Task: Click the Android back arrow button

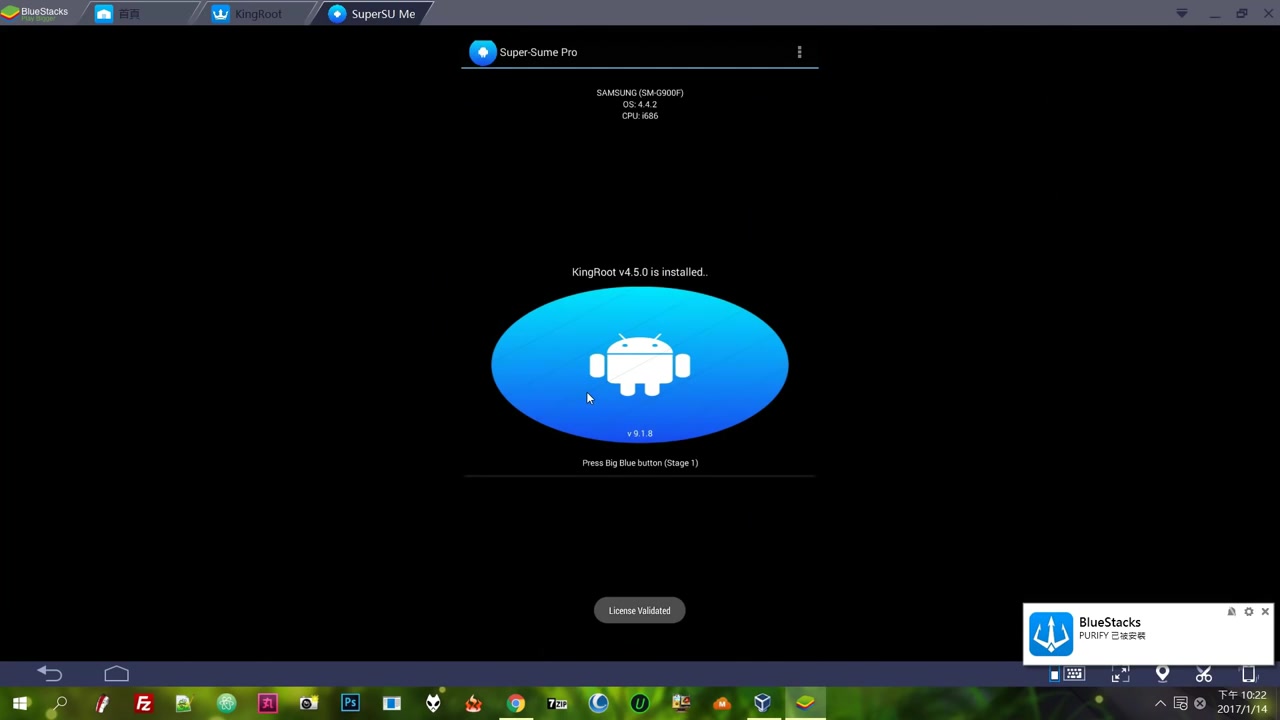Action: (49, 674)
